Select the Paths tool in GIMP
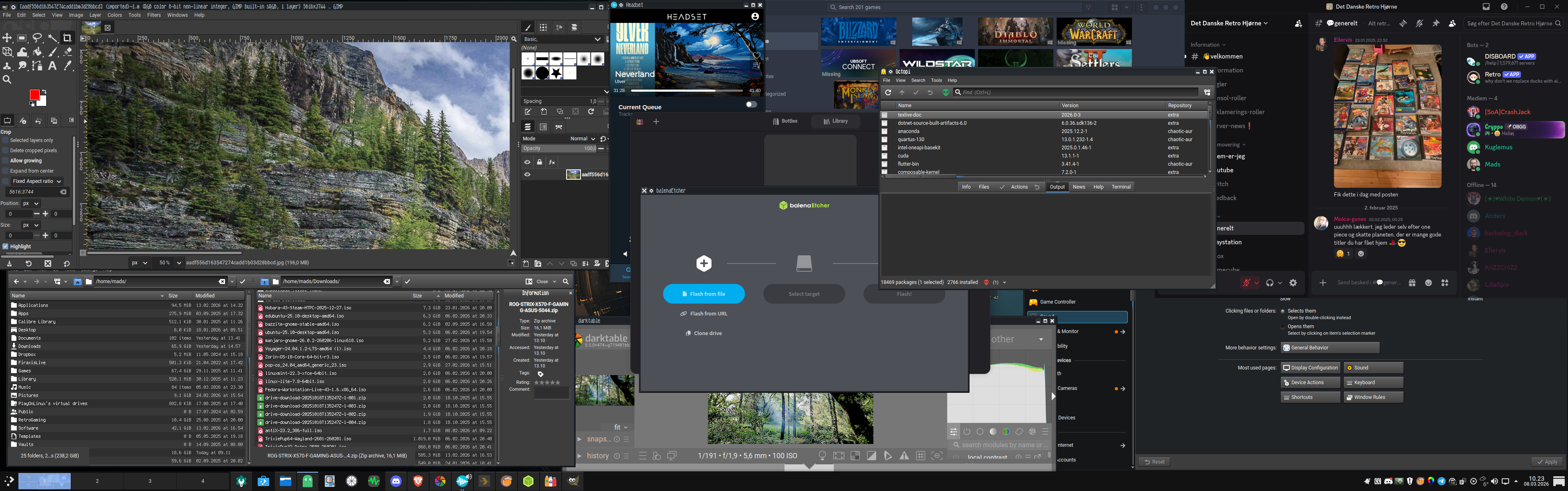 [38, 66]
